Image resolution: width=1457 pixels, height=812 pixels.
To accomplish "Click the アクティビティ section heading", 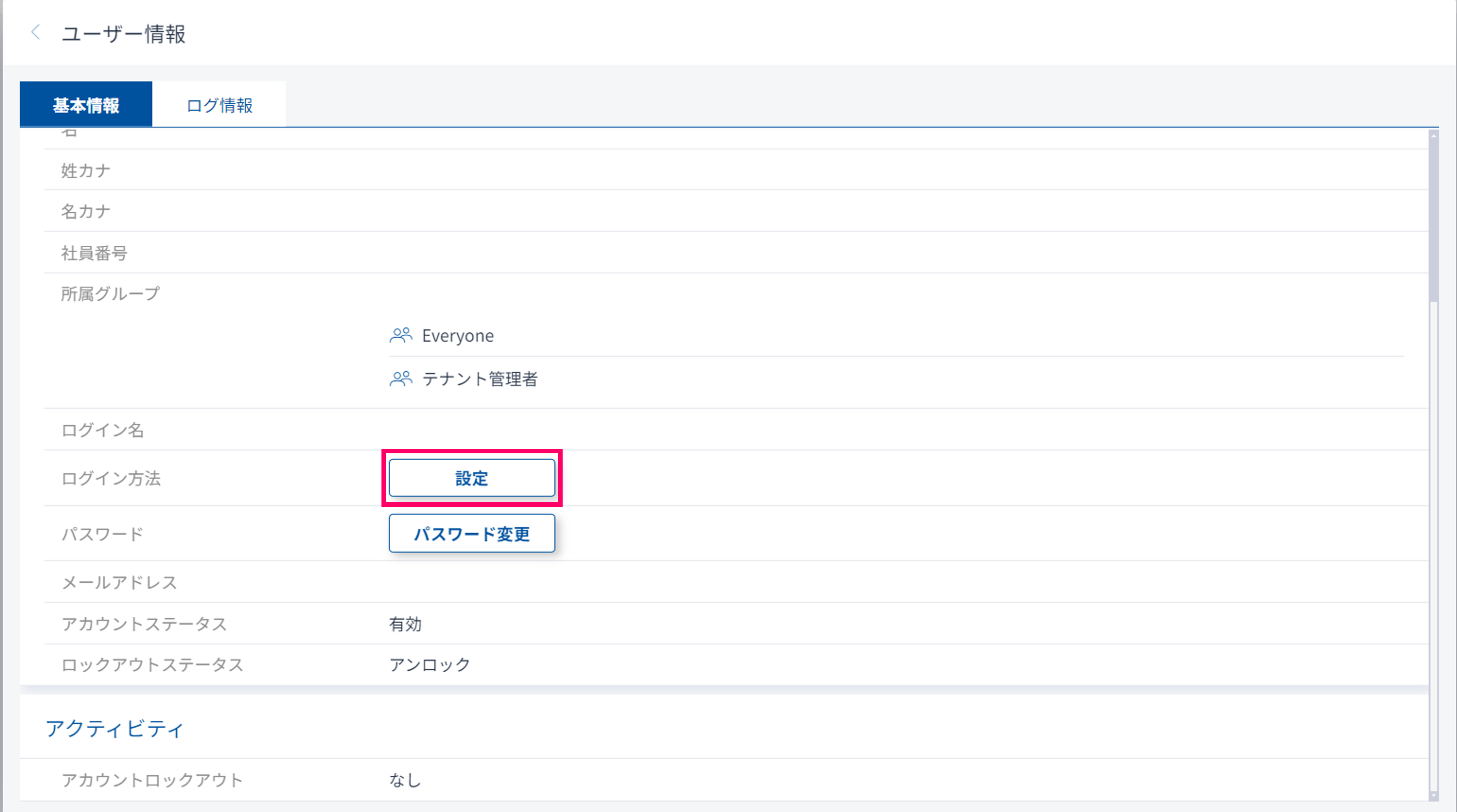I will pos(115,729).
